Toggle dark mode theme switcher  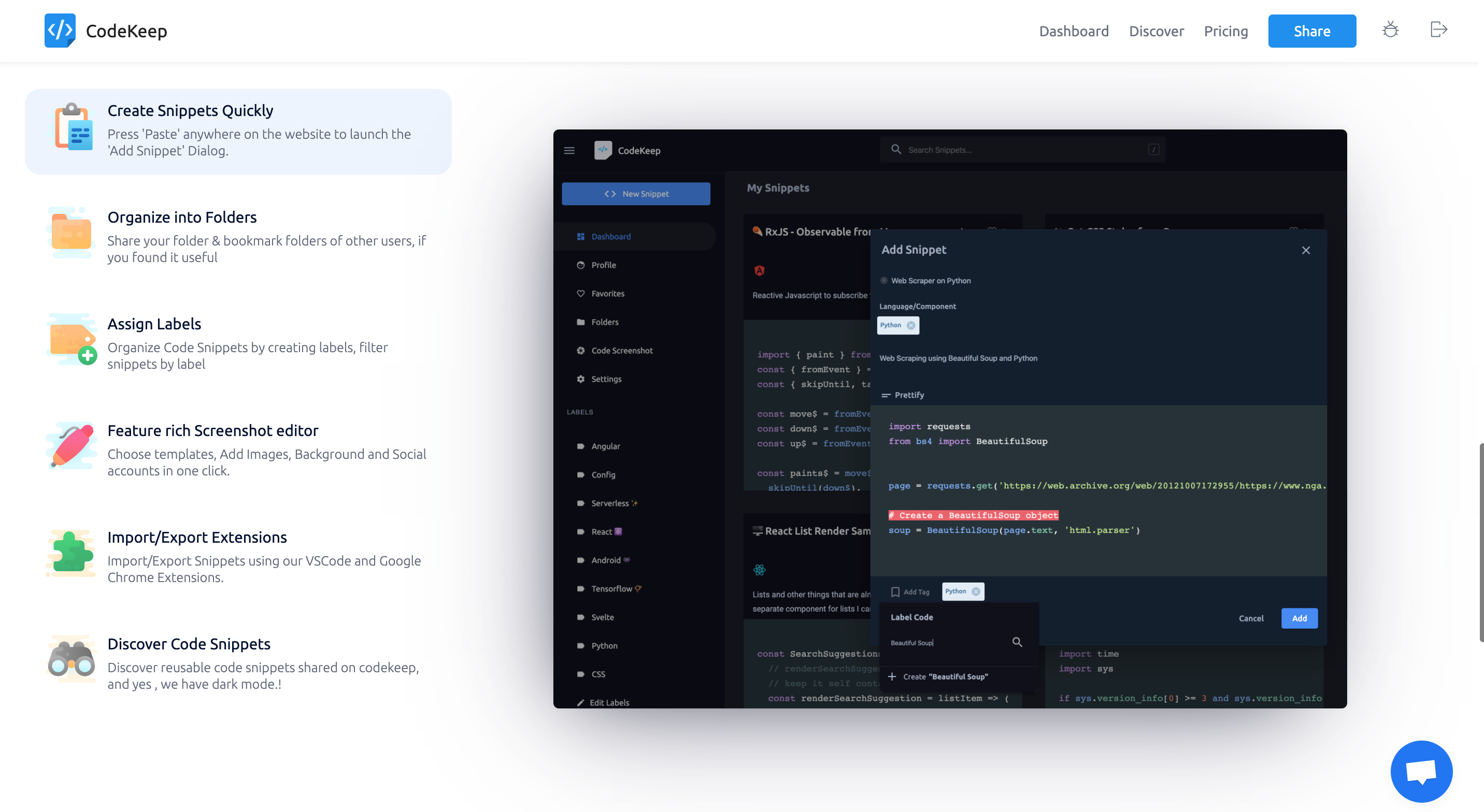1390,30
